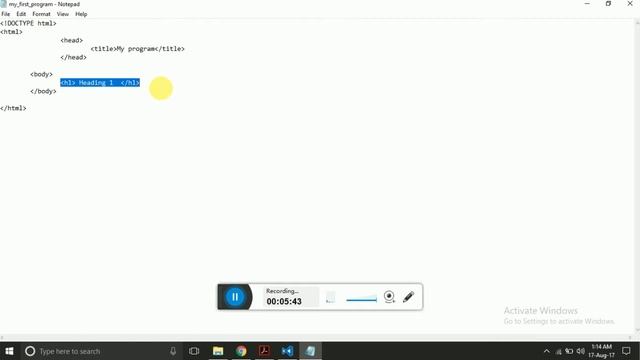Viewport: 640px width, 360px height.
Task: Click the power connection icon in tray
Action: click(569, 351)
